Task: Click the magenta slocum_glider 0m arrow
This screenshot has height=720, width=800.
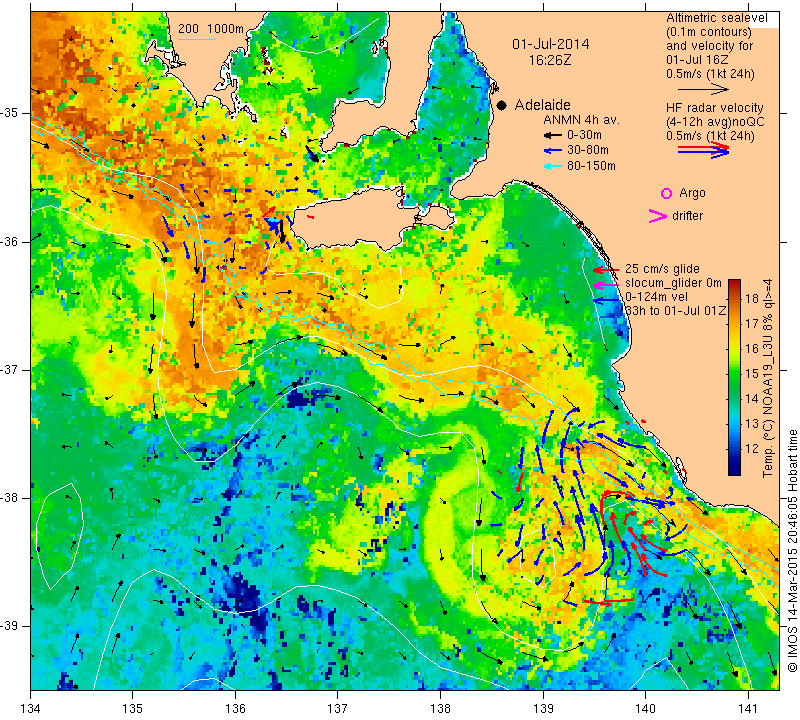Action: 606,284
